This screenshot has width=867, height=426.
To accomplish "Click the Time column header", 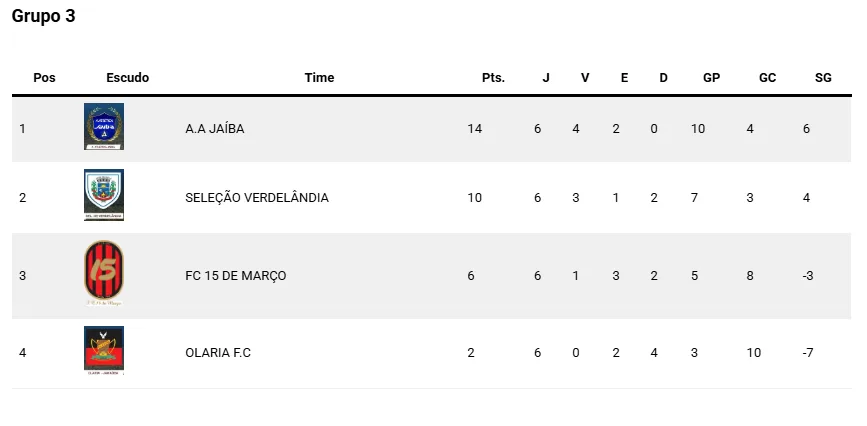I will tap(320, 78).
